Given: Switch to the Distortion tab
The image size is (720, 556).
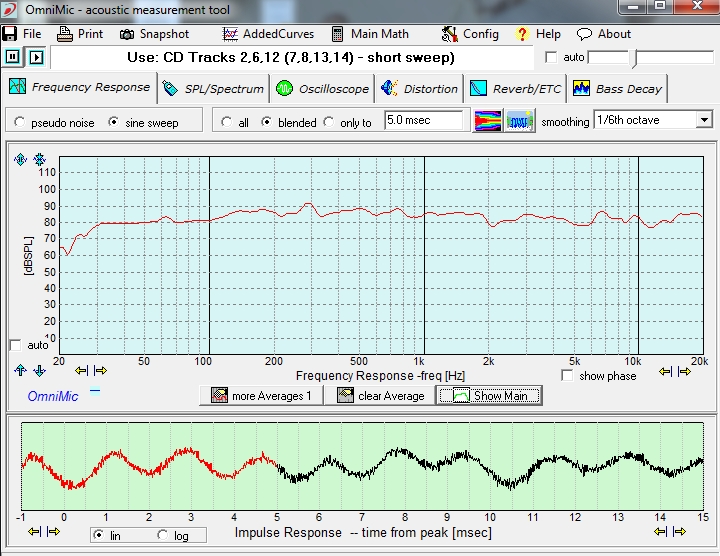Looking at the screenshot, I should (x=420, y=89).
